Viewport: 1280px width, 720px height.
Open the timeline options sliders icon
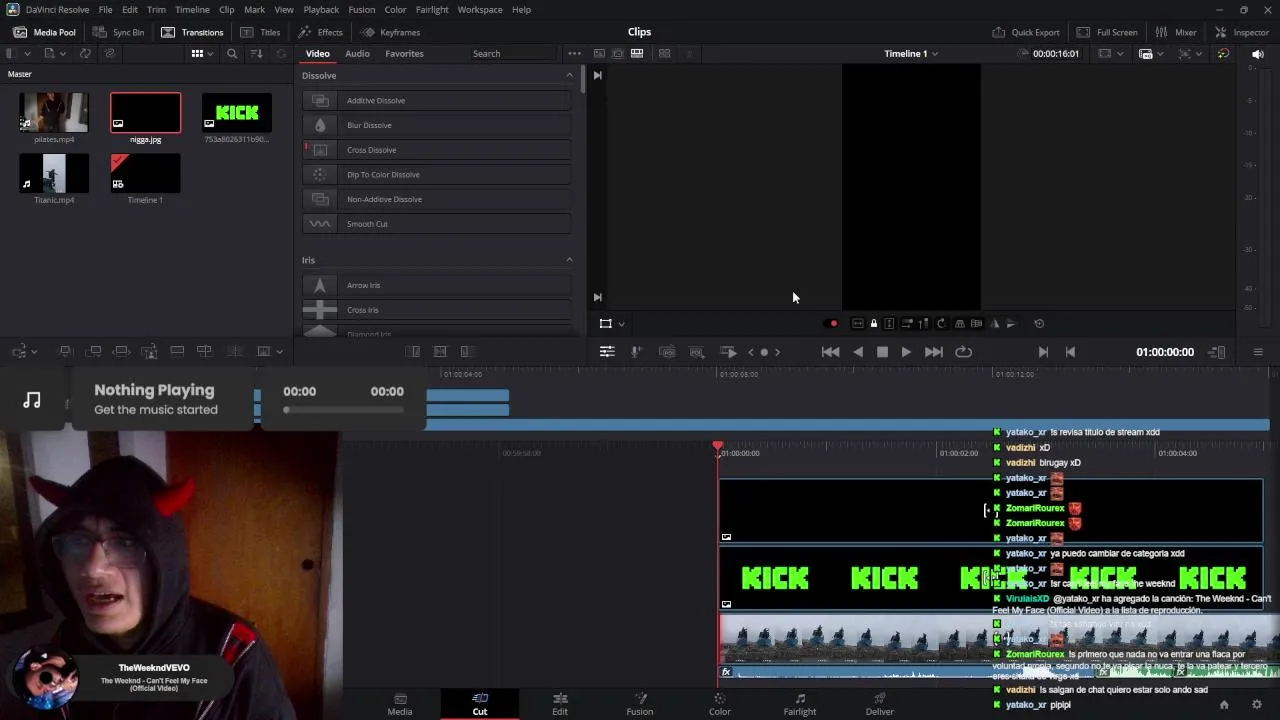[607, 352]
